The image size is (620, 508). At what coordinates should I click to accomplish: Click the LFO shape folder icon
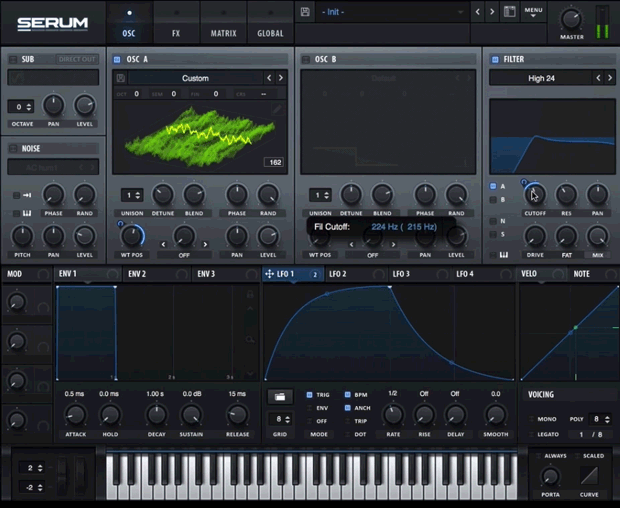[280, 397]
